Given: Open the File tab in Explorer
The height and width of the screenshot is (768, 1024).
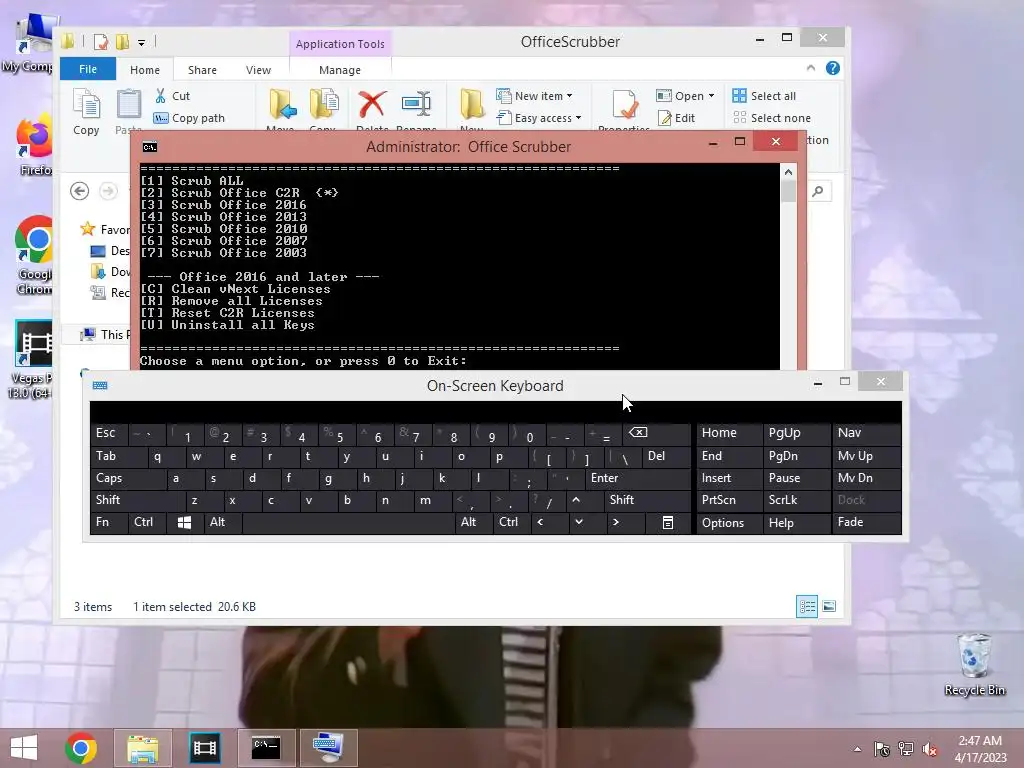Looking at the screenshot, I should point(88,69).
